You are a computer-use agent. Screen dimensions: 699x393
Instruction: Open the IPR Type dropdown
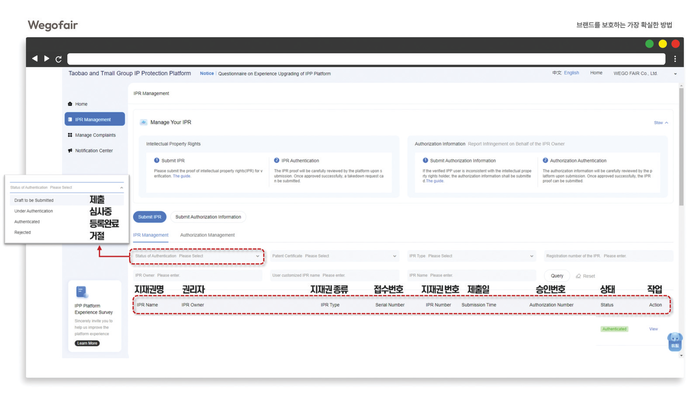[471, 256]
